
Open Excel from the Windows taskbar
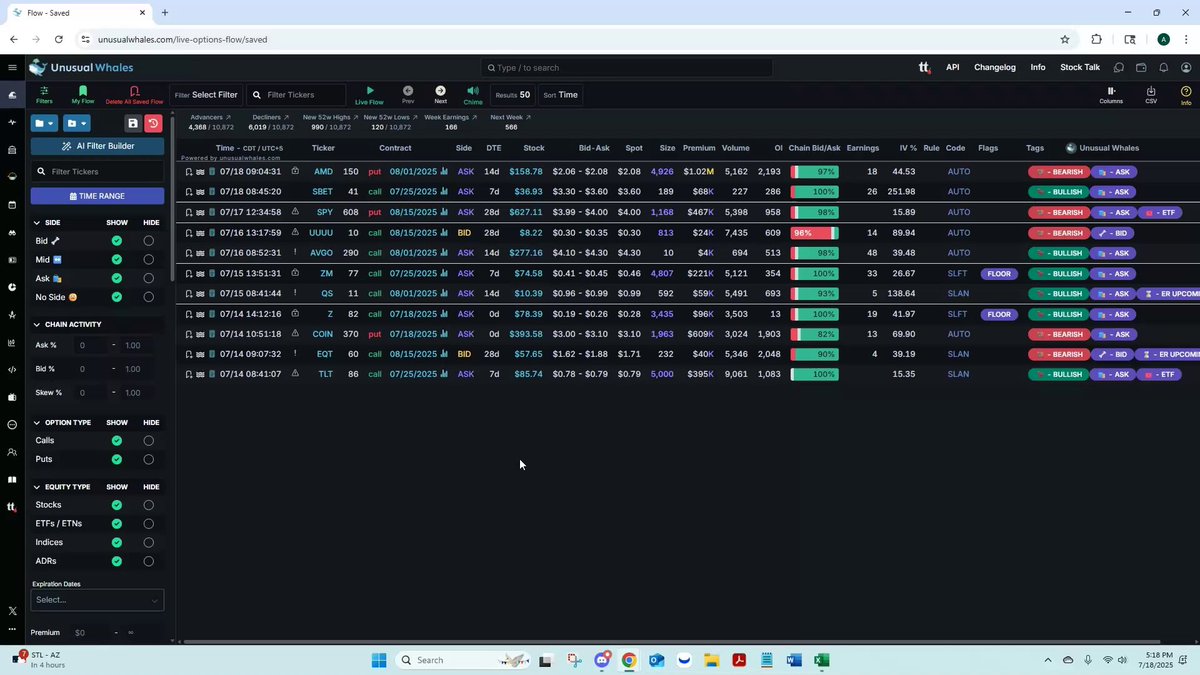[x=821, y=660]
